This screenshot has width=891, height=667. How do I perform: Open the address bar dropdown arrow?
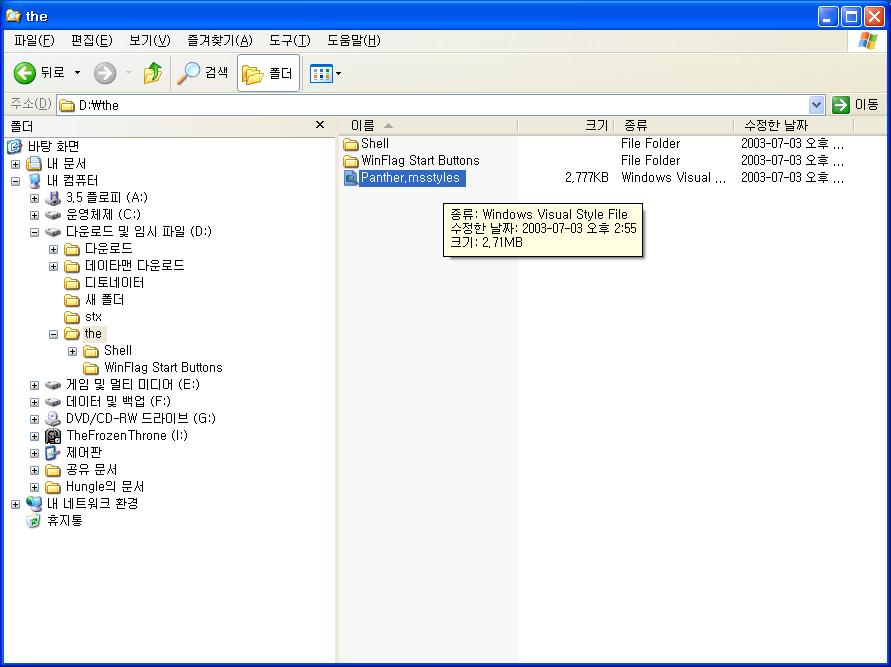point(816,105)
